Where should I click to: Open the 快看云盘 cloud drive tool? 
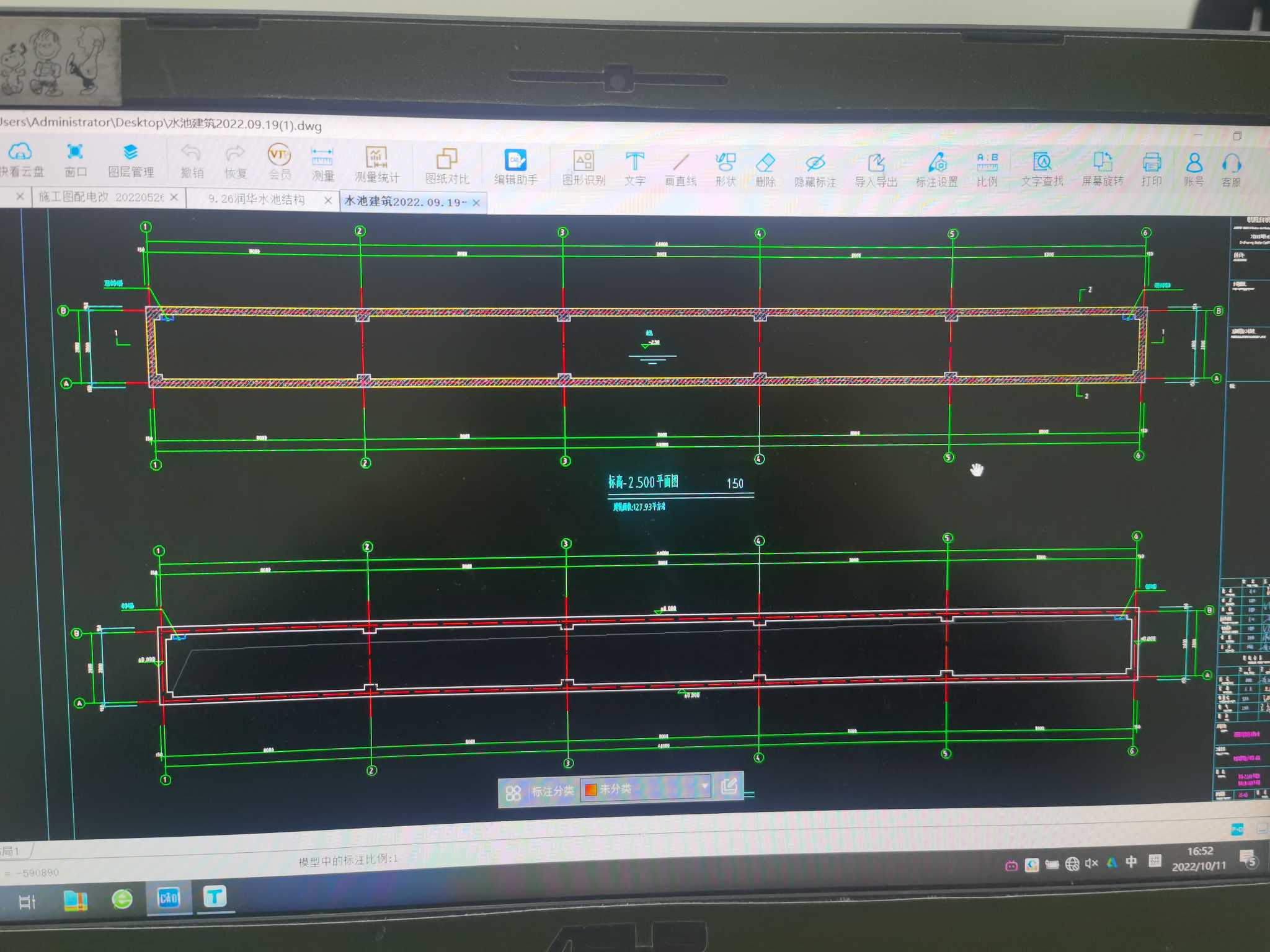point(21,160)
